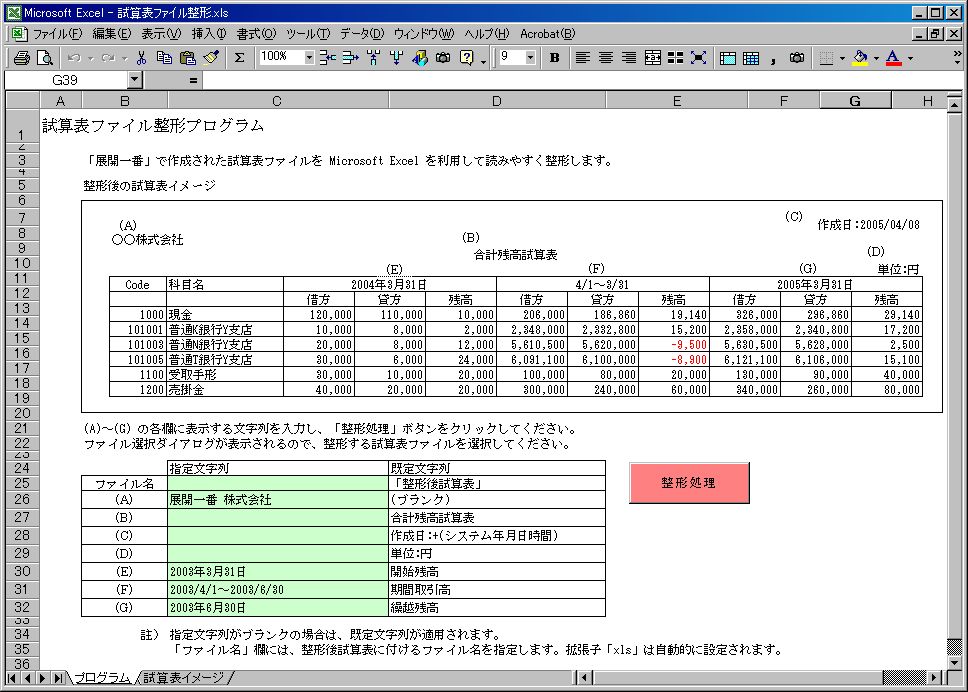Image resolution: width=968 pixels, height=692 pixels.
Task: Open the 挿入(I) menu
Action: 209,34
